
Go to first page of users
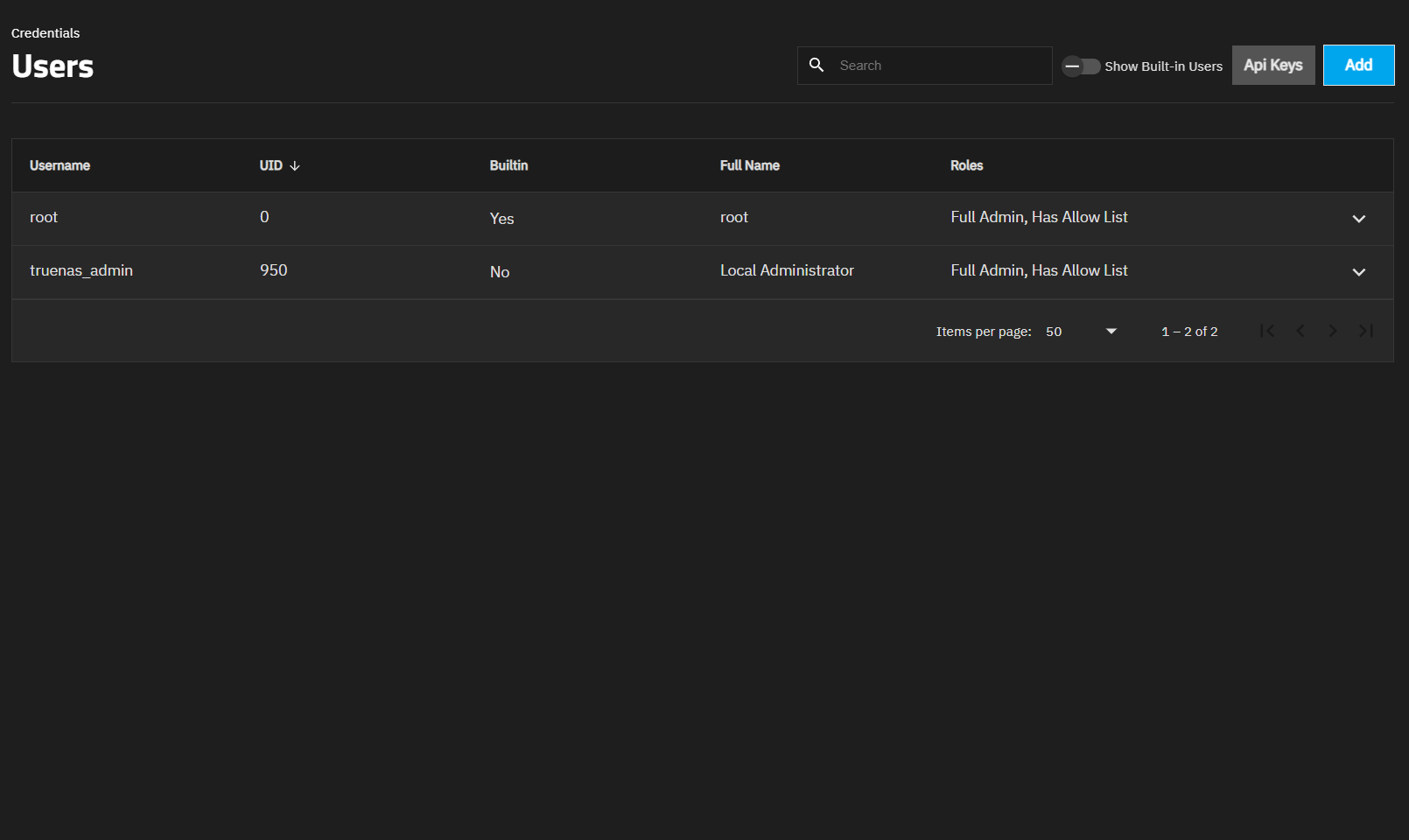pyautogui.click(x=1267, y=331)
